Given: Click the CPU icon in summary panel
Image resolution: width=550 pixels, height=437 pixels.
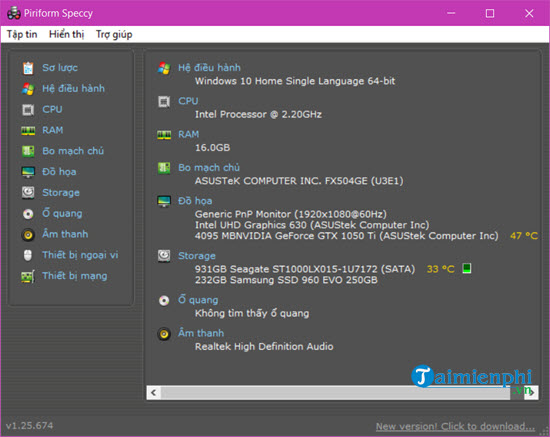Looking at the screenshot, I should [164, 102].
